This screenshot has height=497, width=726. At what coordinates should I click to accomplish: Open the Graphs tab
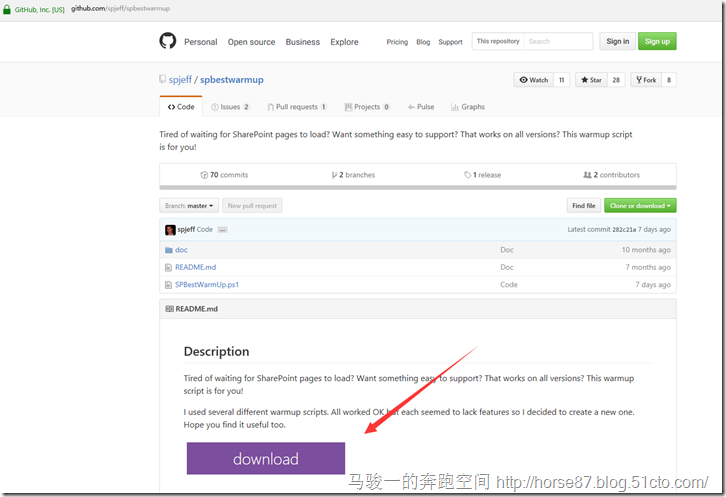(x=468, y=107)
